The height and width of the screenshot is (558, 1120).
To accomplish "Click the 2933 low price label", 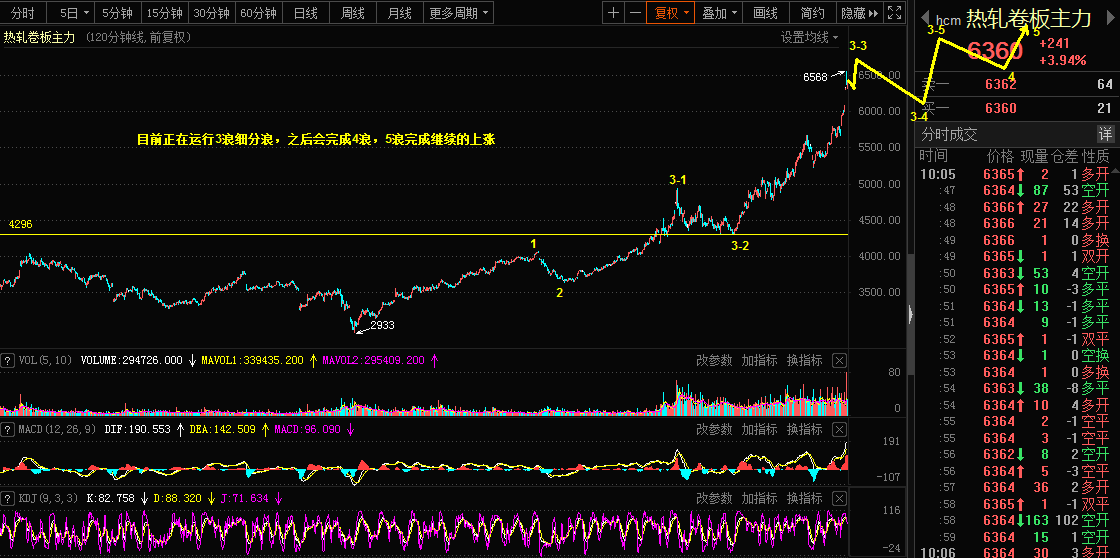I will [382, 325].
